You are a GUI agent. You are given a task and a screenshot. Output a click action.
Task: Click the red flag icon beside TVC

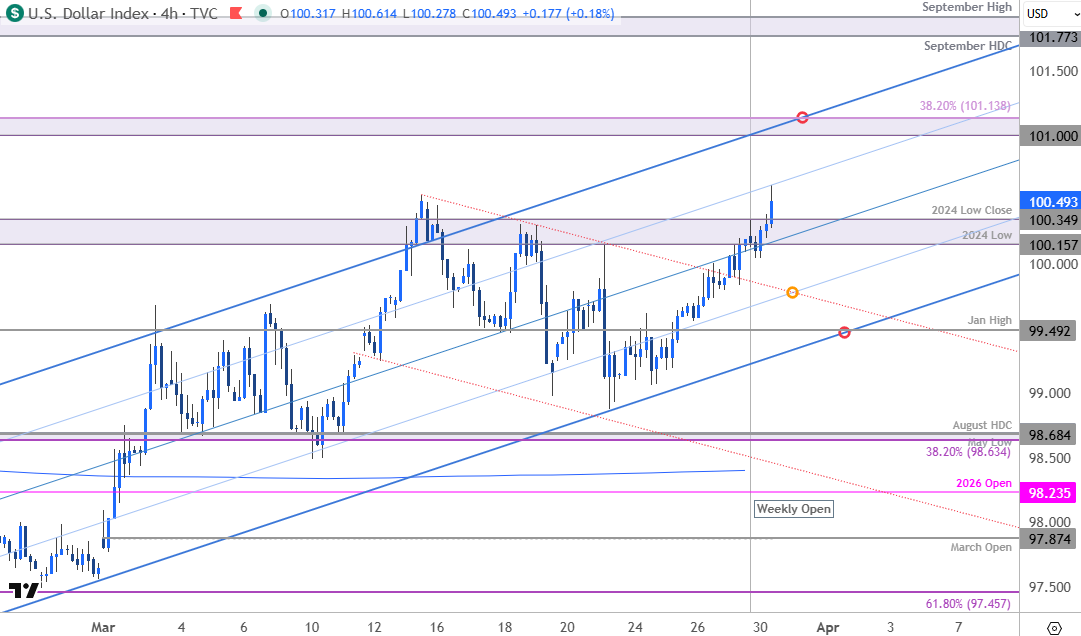click(236, 13)
